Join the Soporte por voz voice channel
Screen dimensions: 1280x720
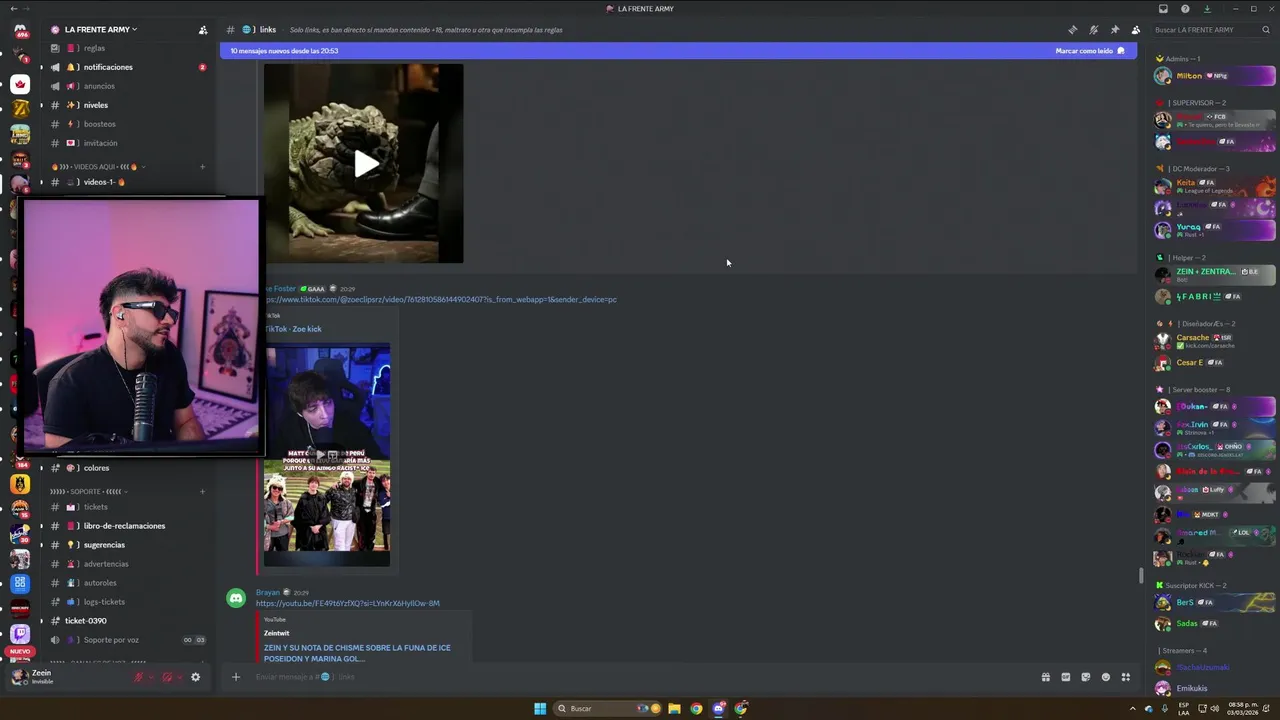pos(128,640)
